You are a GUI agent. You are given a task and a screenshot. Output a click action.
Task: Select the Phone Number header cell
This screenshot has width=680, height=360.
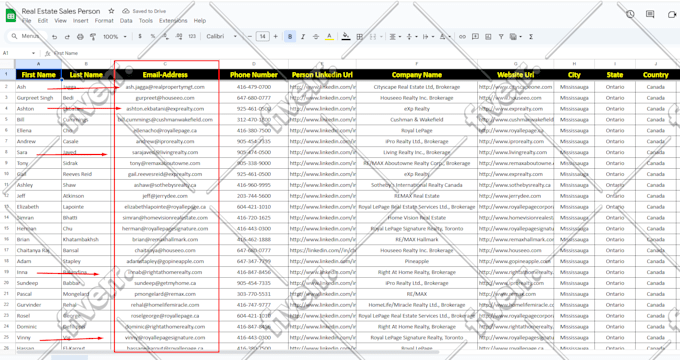(x=254, y=75)
